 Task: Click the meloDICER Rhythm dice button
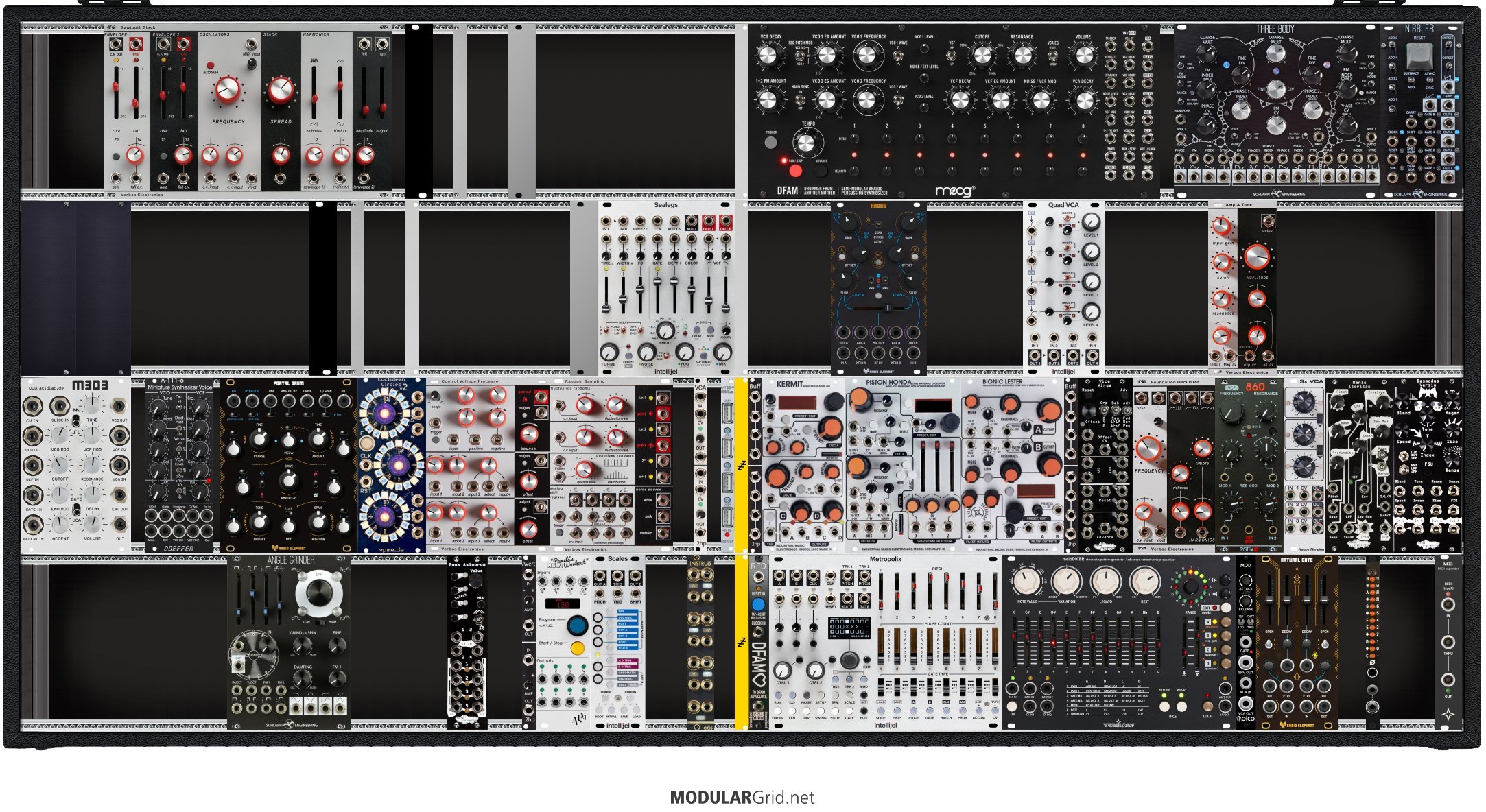coord(1164,706)
